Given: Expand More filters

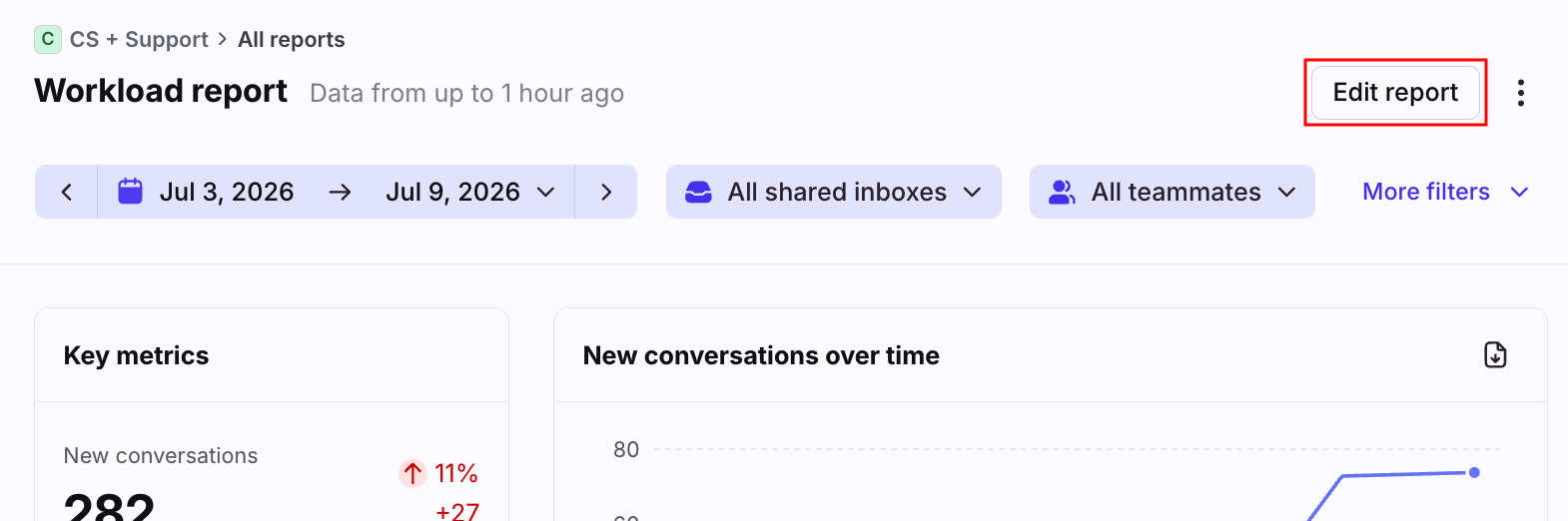Looking at the screenshot, I should coord(1445,192).
